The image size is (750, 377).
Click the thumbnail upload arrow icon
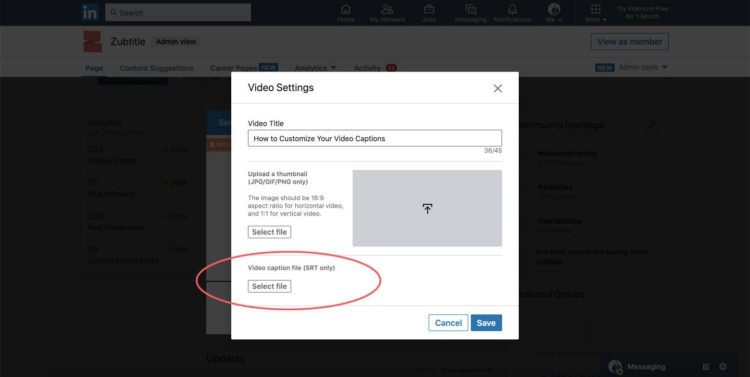click(x=427, y=209)
